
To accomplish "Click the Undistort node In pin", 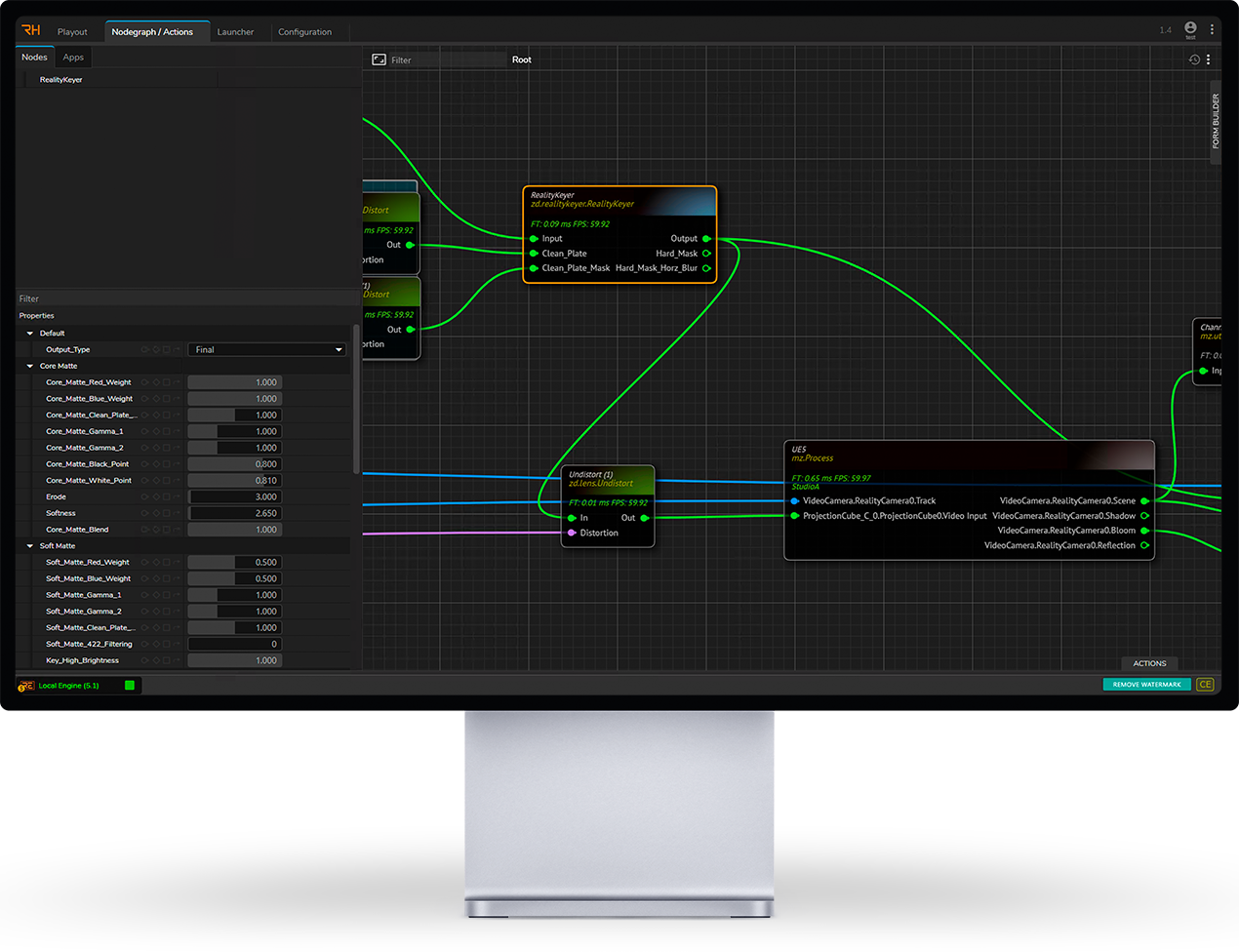I will (572, 518).
